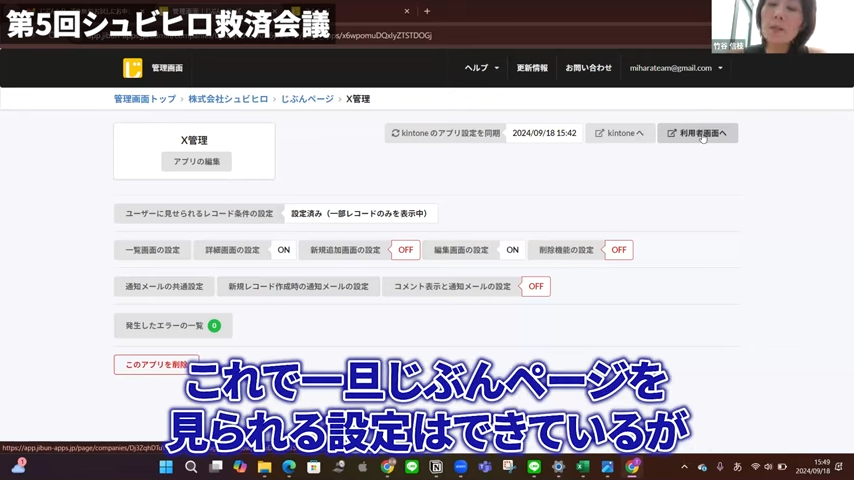Open 発生したエラーの一覧
Screen dimensions: 854x480
point(173,326)
